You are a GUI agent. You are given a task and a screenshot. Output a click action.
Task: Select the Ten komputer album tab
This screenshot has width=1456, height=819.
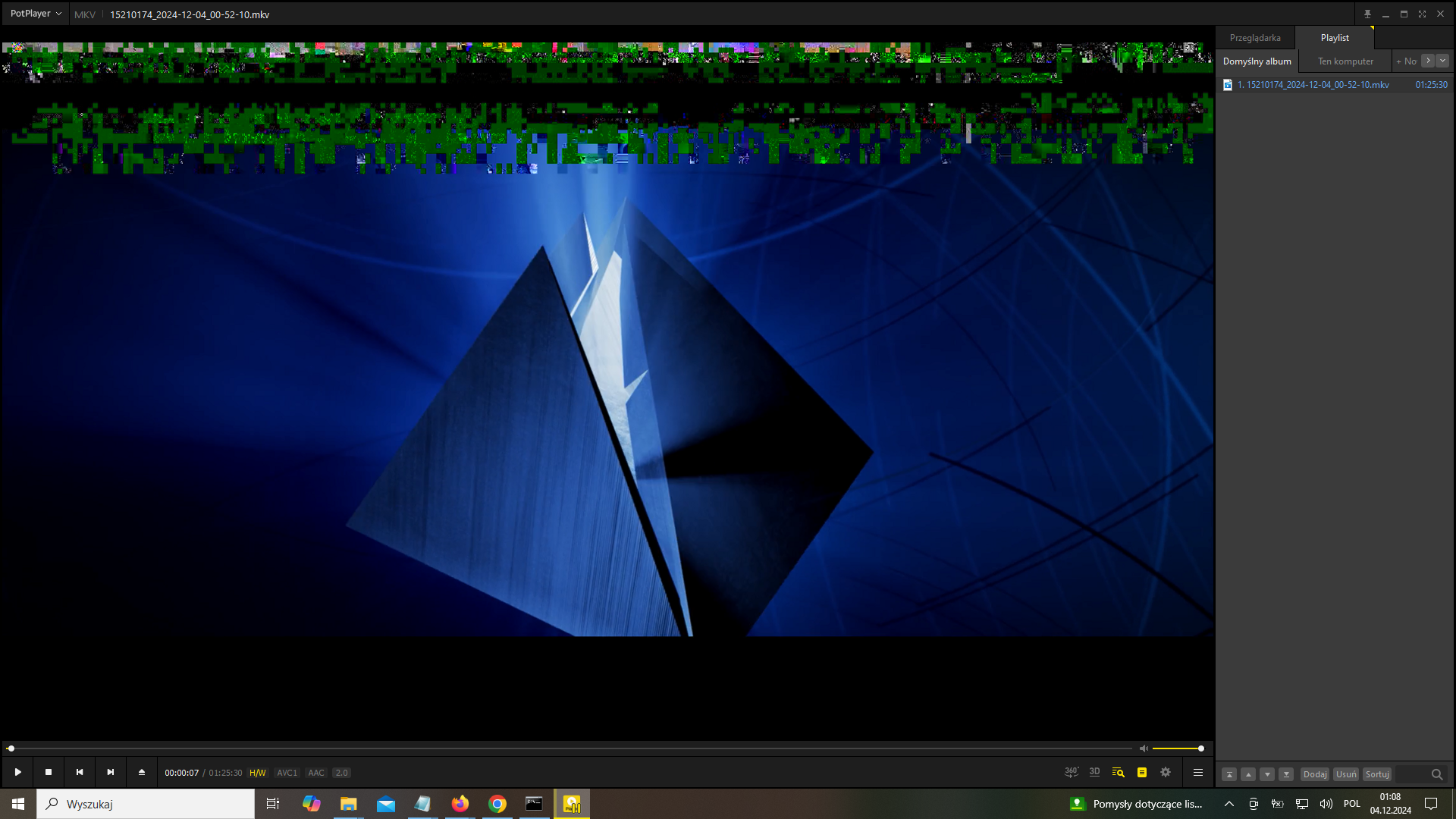[1345, 61]
